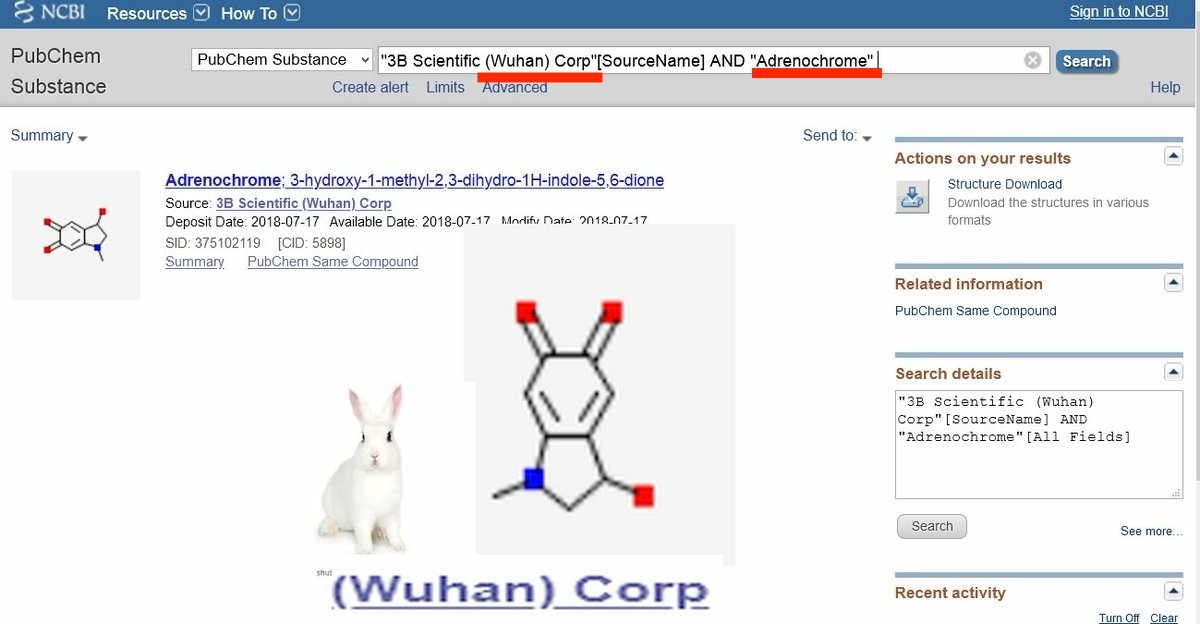This screenshot has height=624, width=1200.
Task: Click the Help link
Action: click(x=1165, y=87)
